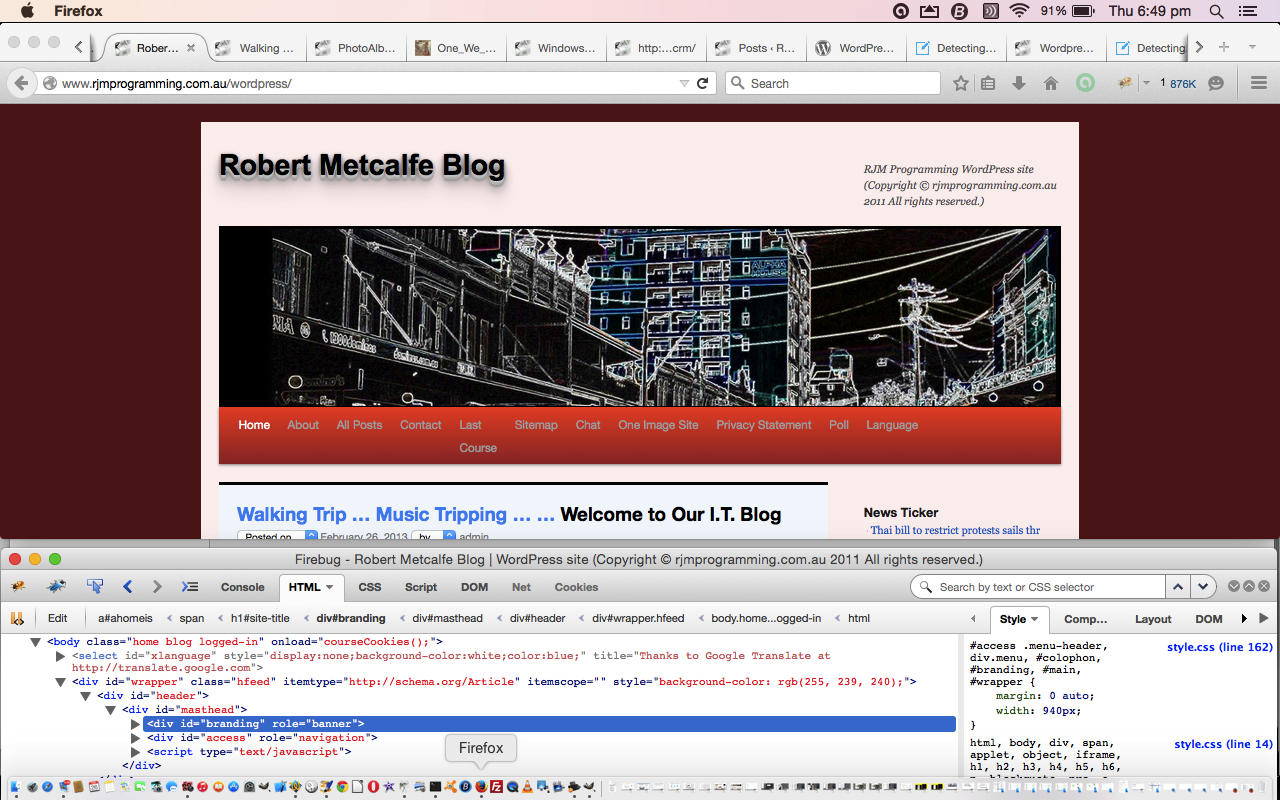This screenshot has width=1280, height=800.
Task: Toggle break on mutate icon beside Edit
Action: pos(17,618)
